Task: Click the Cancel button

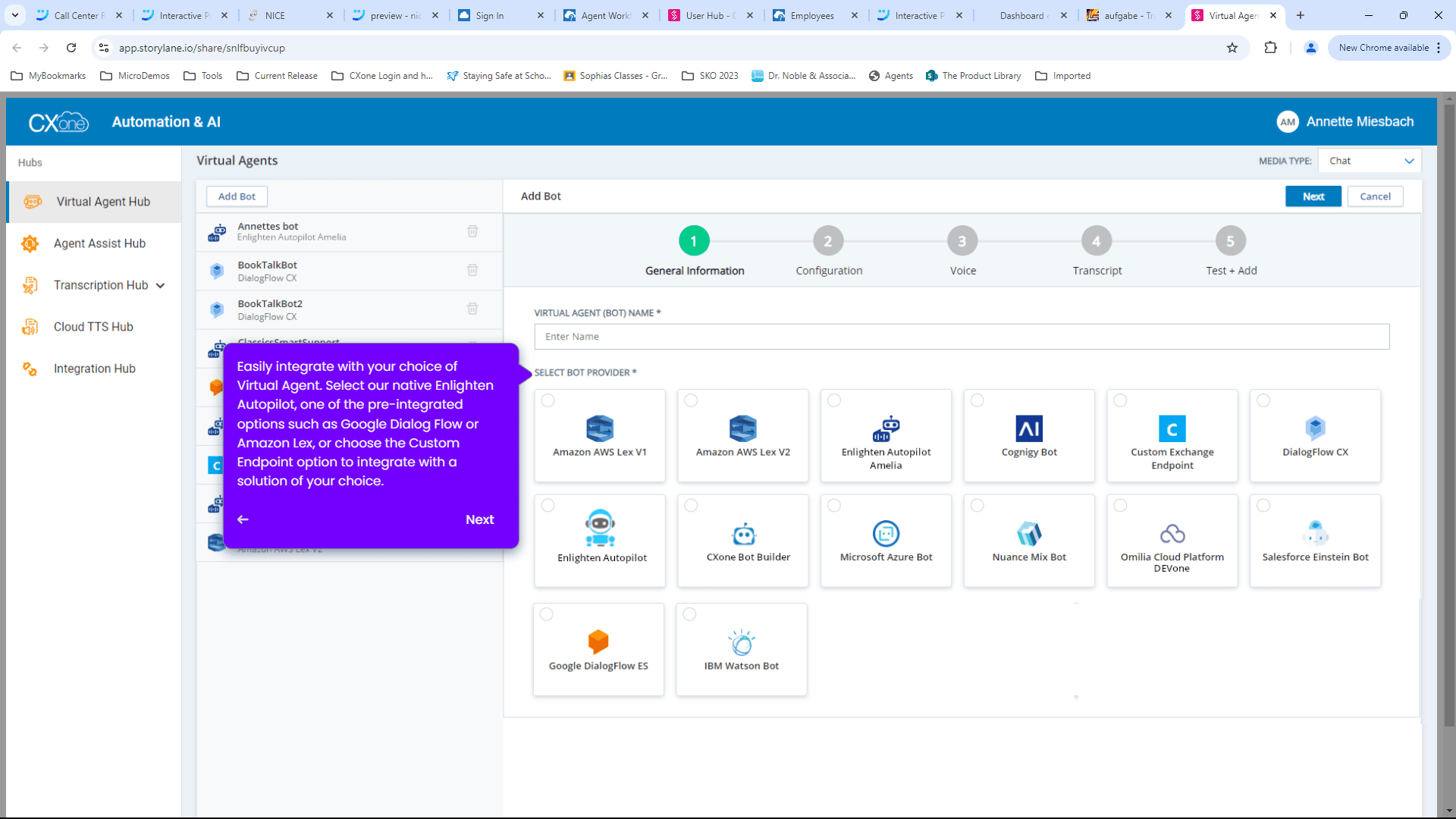Action: (1375, 196)
